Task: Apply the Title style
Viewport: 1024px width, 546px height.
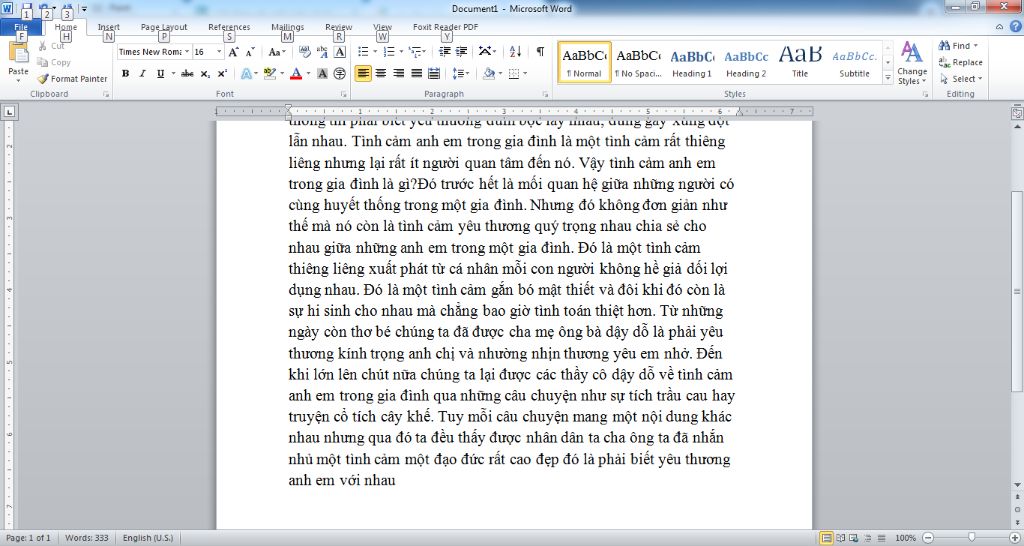Action: coord(800,63)
